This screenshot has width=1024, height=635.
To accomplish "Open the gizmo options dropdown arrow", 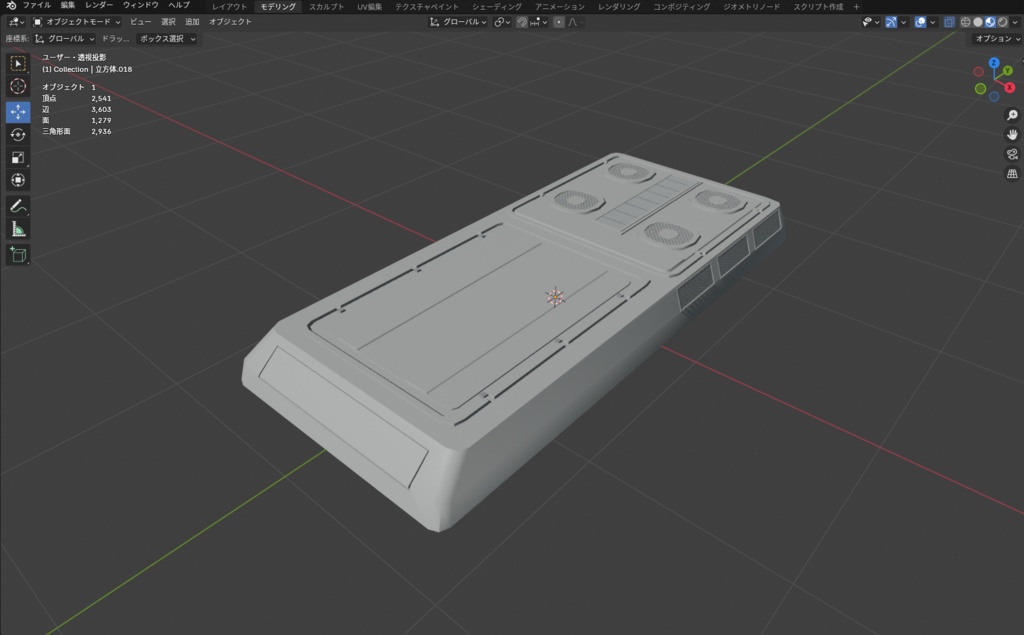I will point(904,22).
